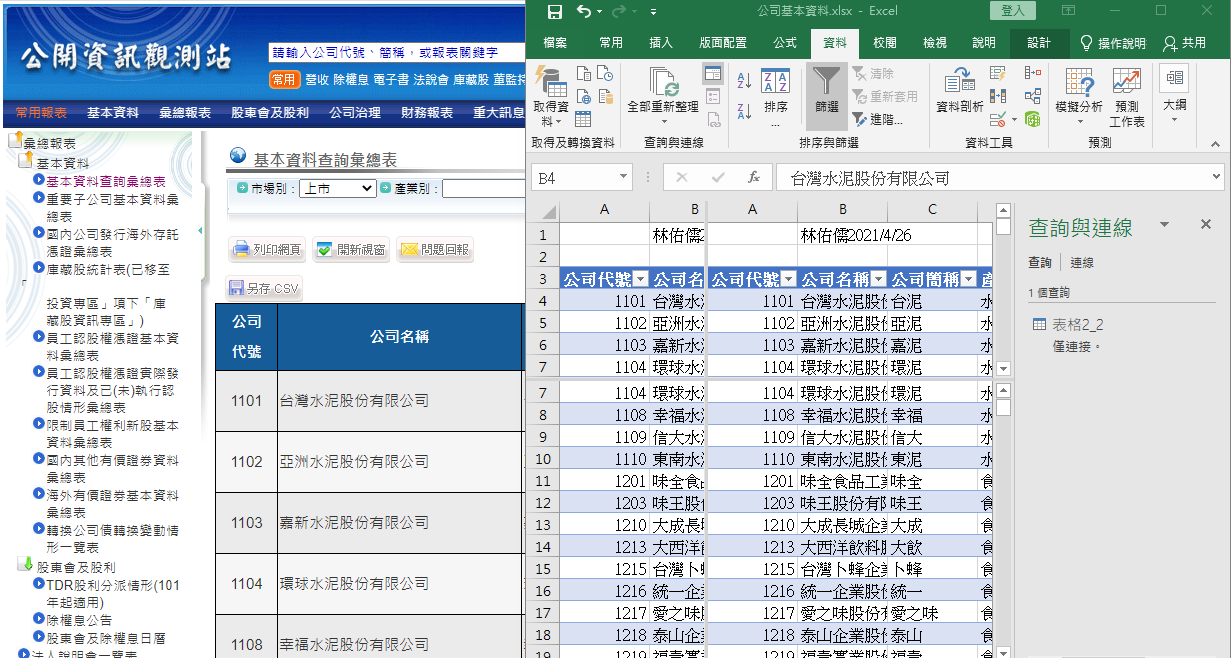Click sidebar link 除權息公告

click(x=79, y=620)
